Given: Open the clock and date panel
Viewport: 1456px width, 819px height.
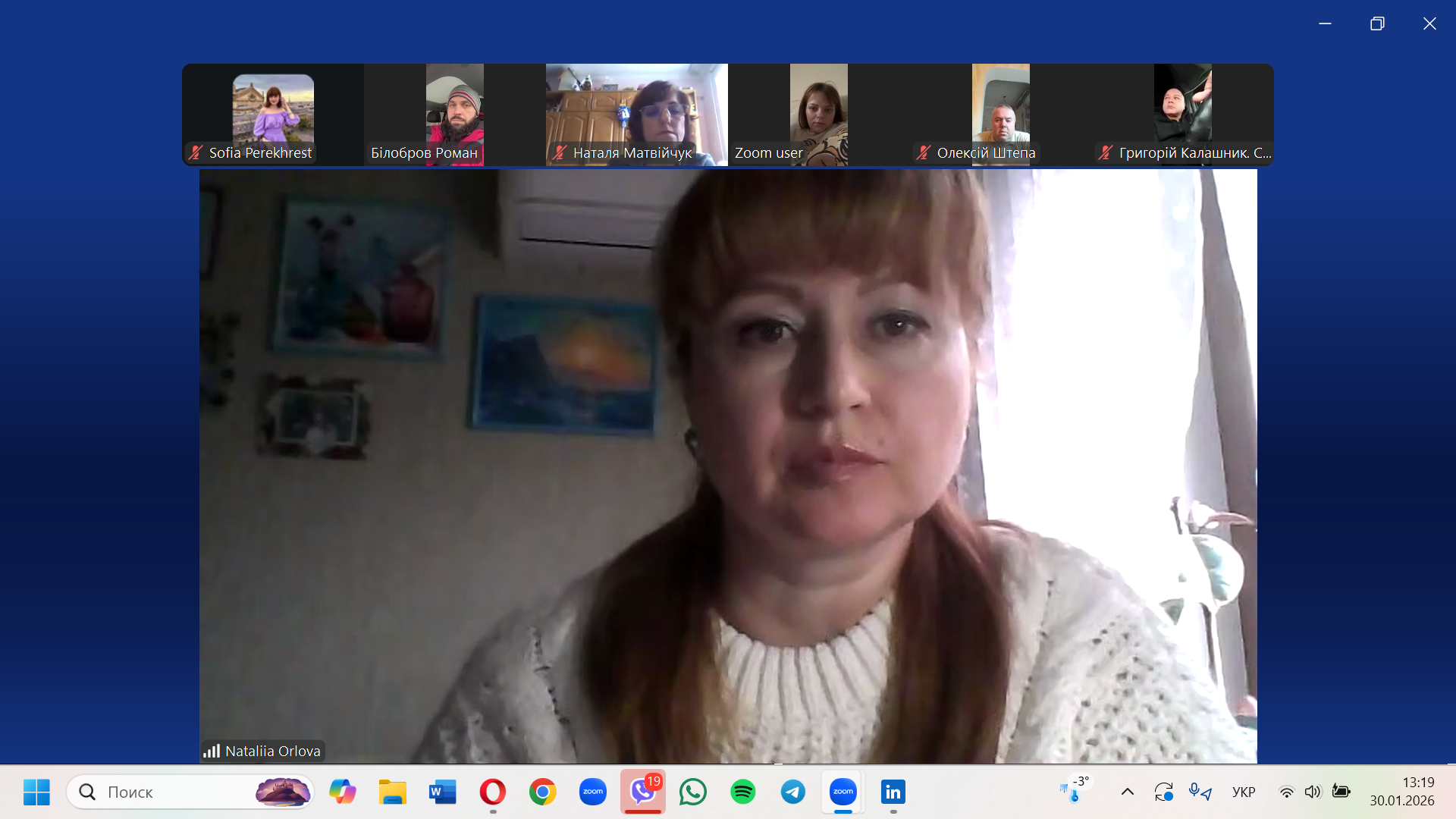Looking at the screenshot, I should click(1401, 792).
